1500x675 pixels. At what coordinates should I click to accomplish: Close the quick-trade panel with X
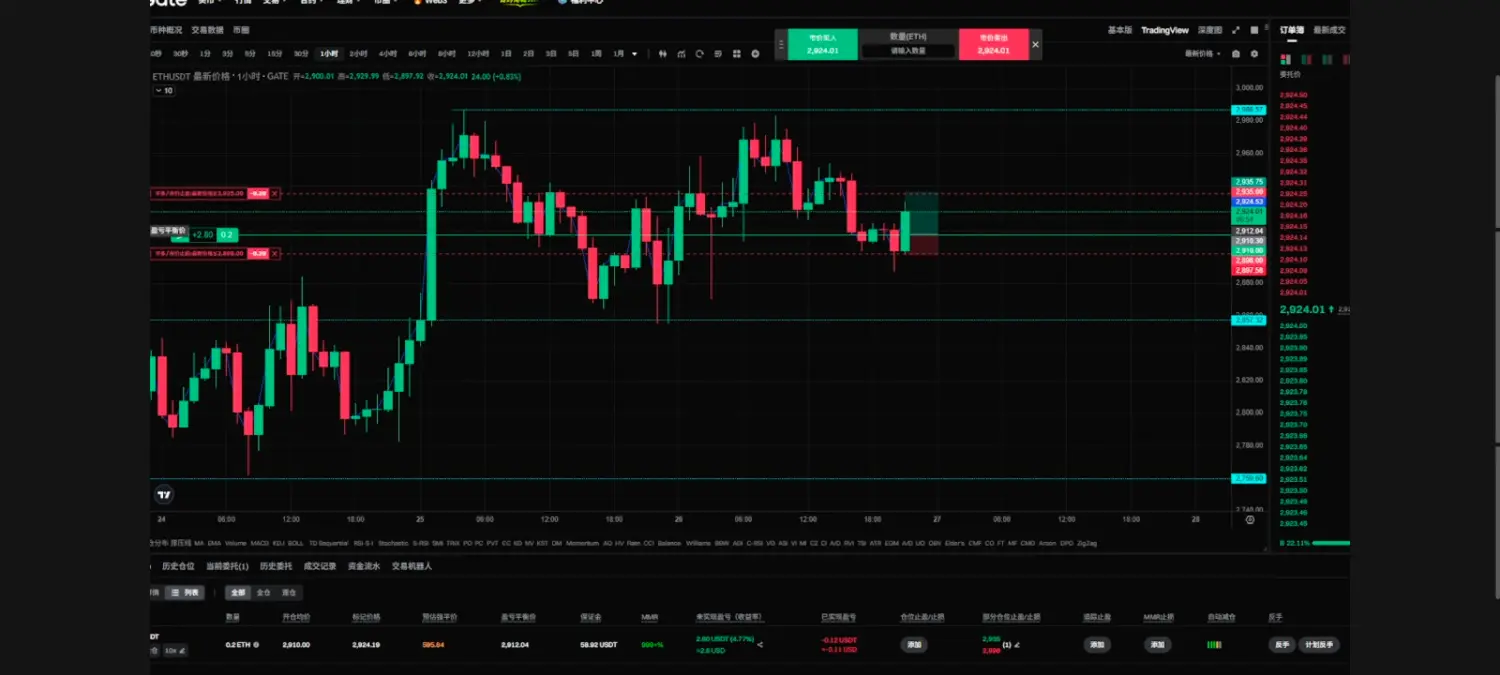coord(1035,44)
